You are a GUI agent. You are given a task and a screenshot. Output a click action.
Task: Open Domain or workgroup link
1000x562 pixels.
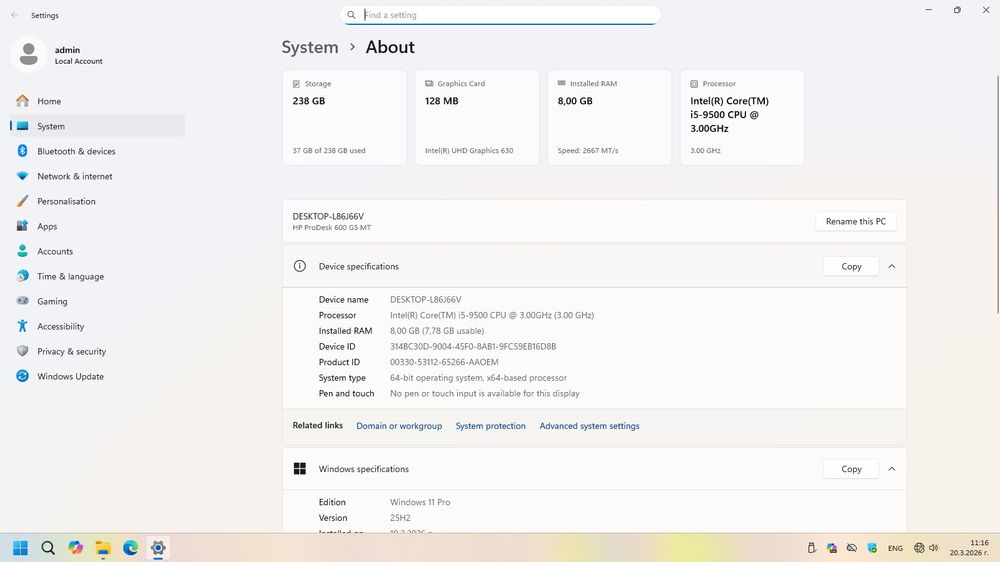(x=399, y=425)
